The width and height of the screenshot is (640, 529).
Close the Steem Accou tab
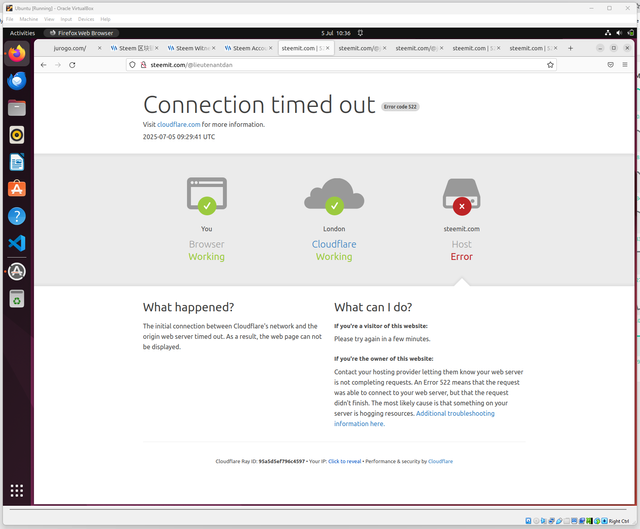click(270, 48)
